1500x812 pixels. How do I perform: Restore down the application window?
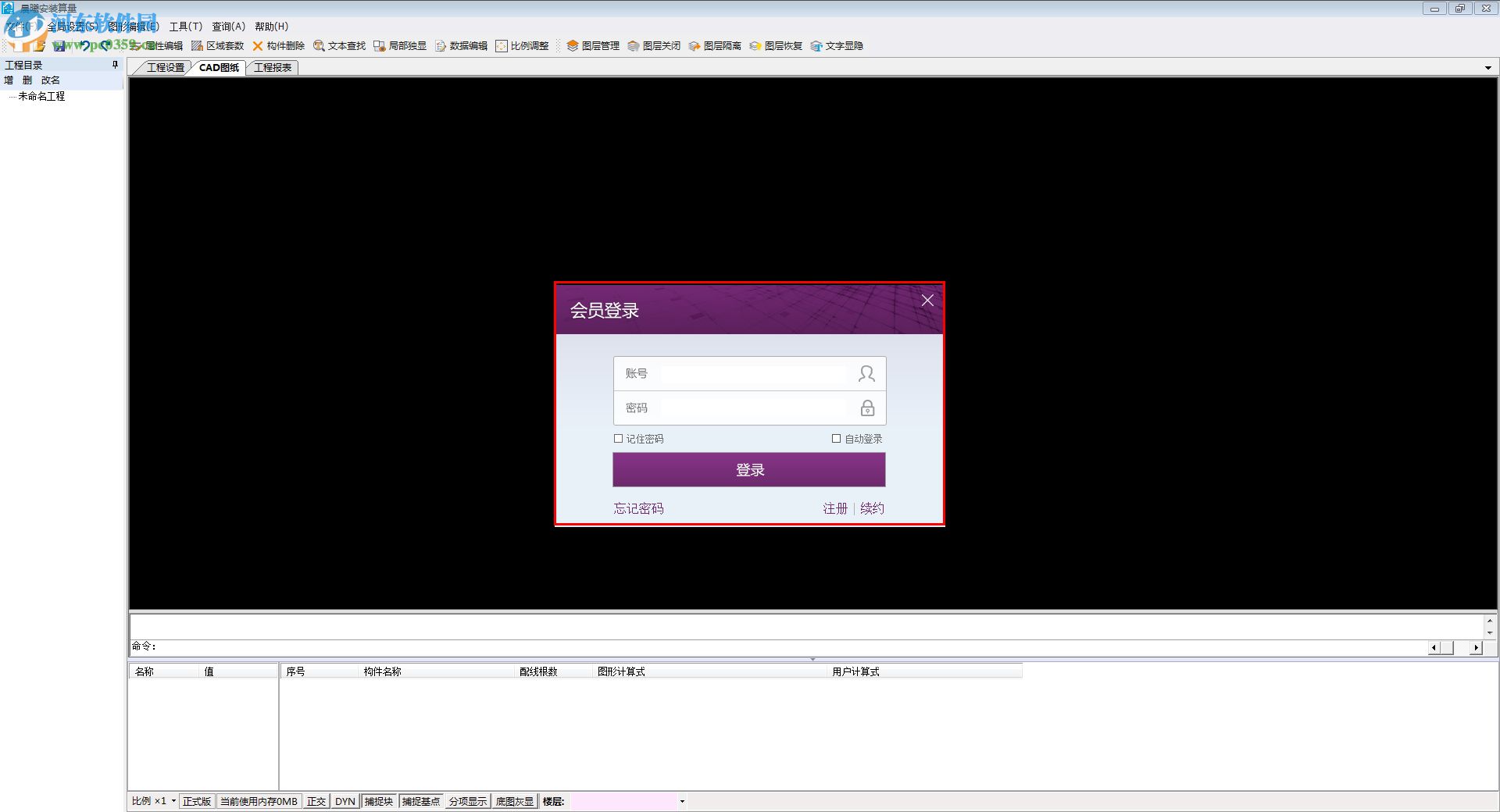[1459, 9]
